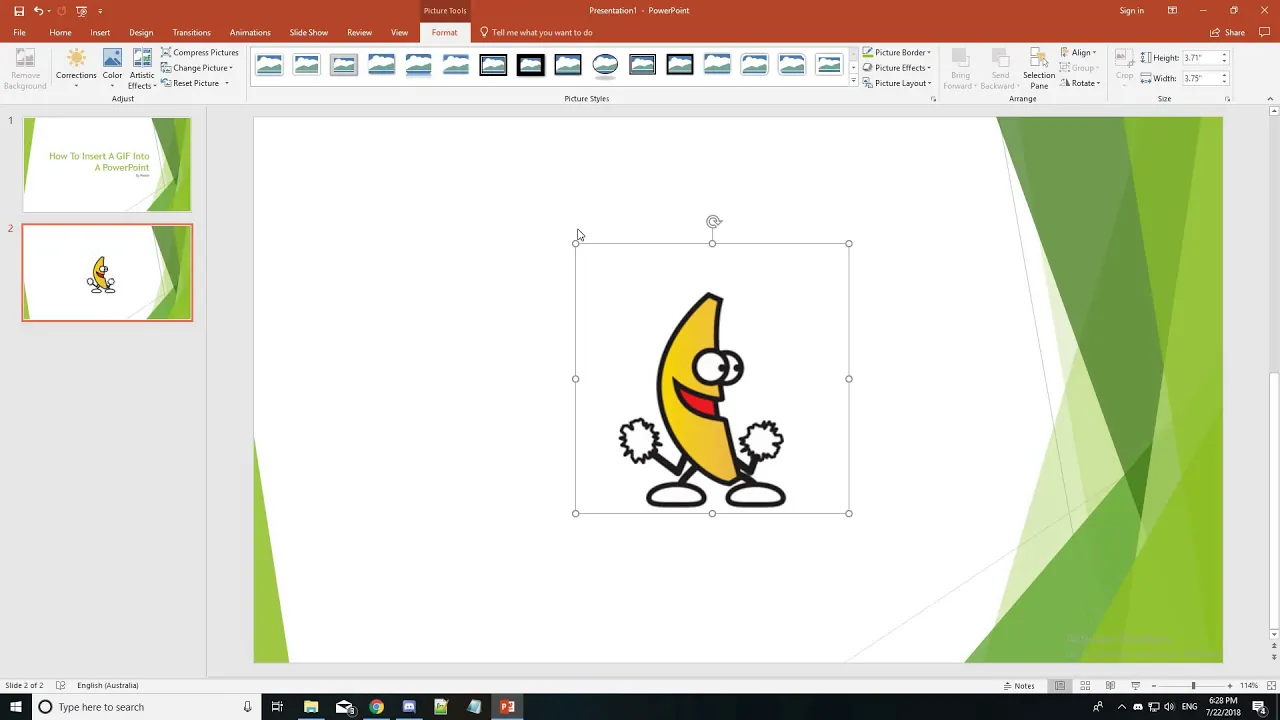Start Slide Show from status bar
This screenshot has width=1280, height=720.
(1135, 686)
